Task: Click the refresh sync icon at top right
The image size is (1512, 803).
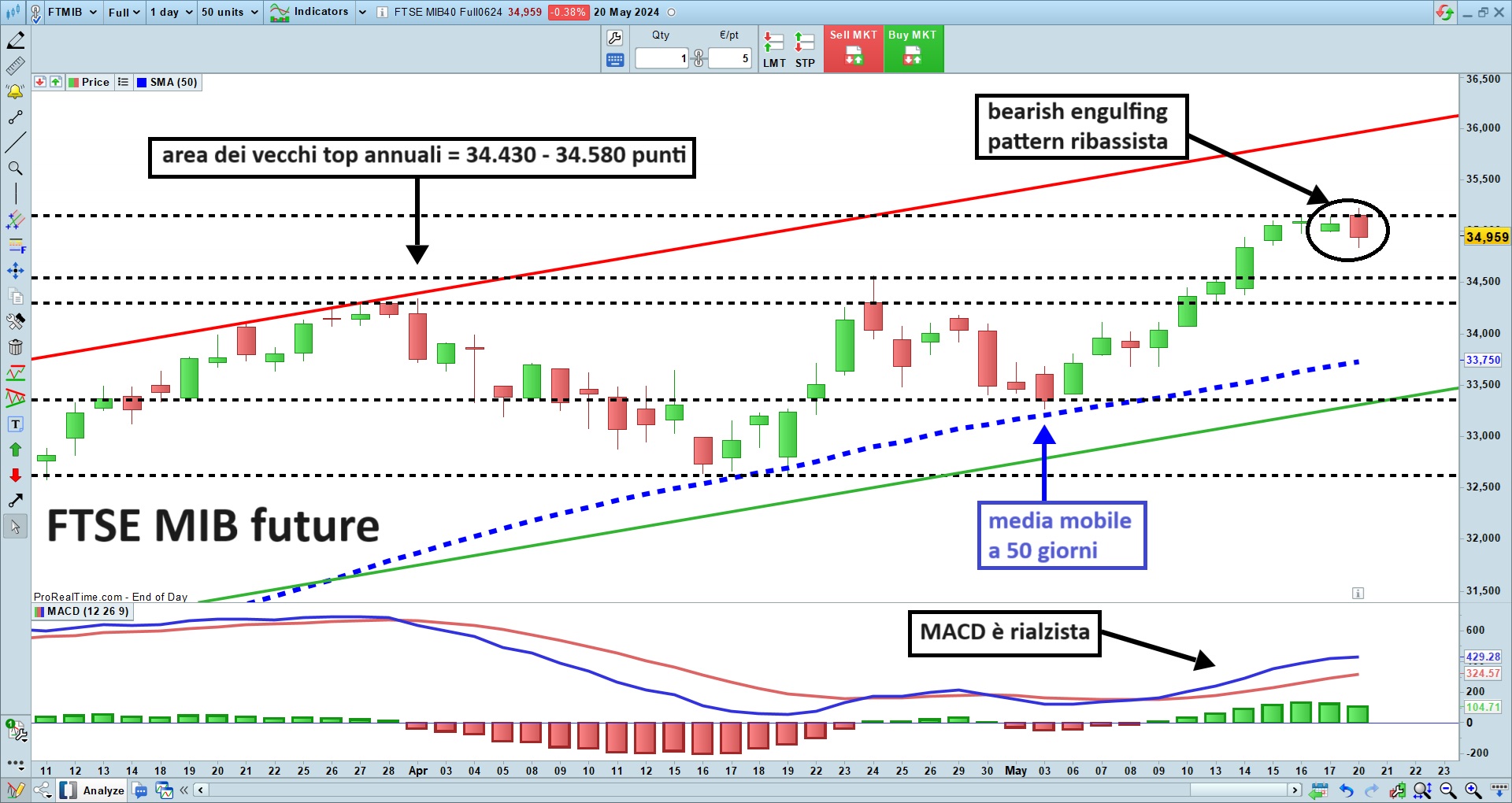Action: tap(1444, 13)
